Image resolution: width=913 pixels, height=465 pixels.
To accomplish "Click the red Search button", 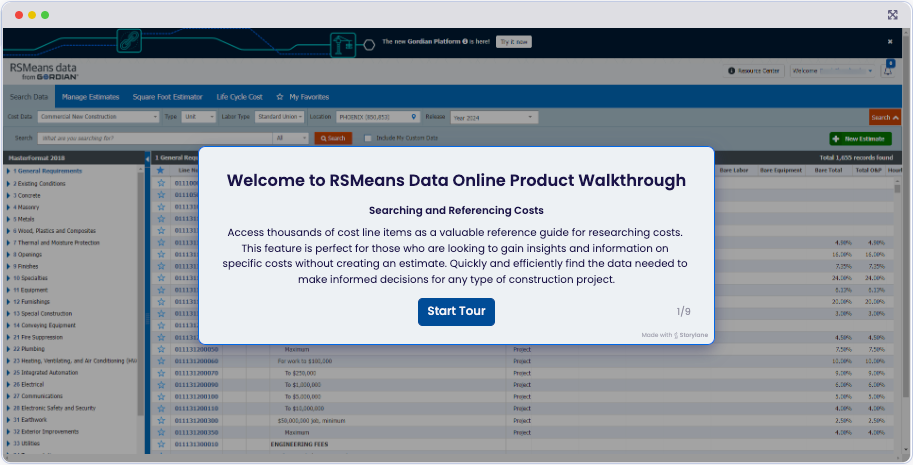I will pos(333,139).
